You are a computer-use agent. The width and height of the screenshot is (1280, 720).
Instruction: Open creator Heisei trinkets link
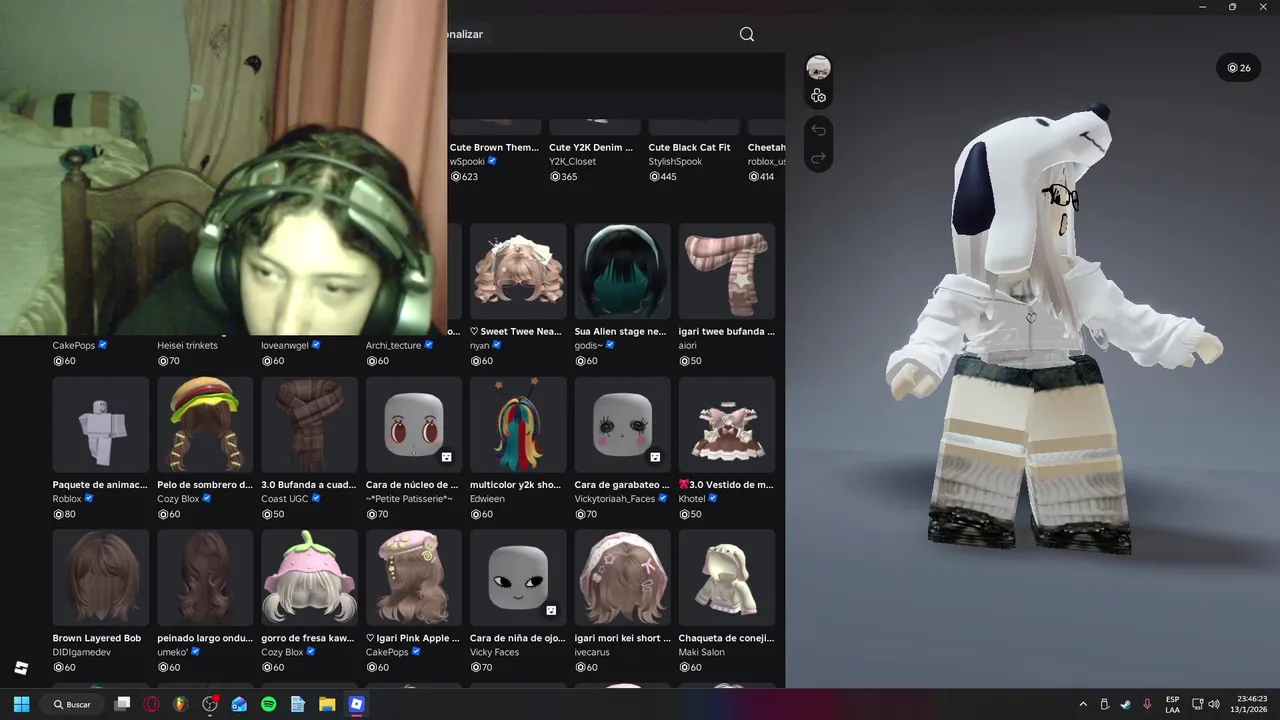coord(187,345)
